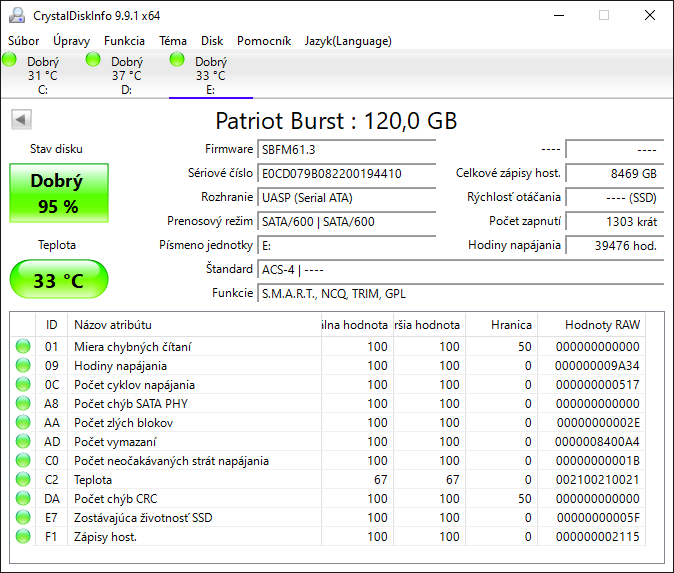Click green status circle for drive E:
Screen dimensions: 674x573
[177, 59]
